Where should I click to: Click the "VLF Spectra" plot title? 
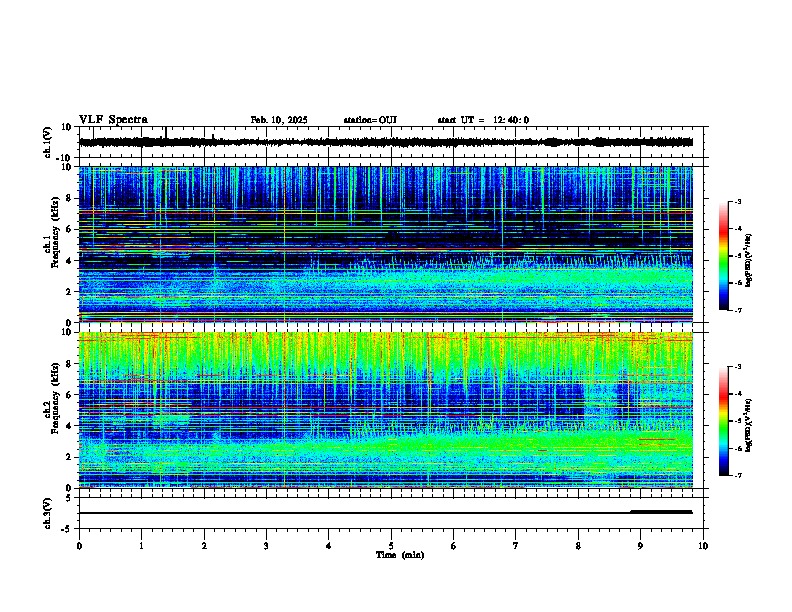[113, 120]
